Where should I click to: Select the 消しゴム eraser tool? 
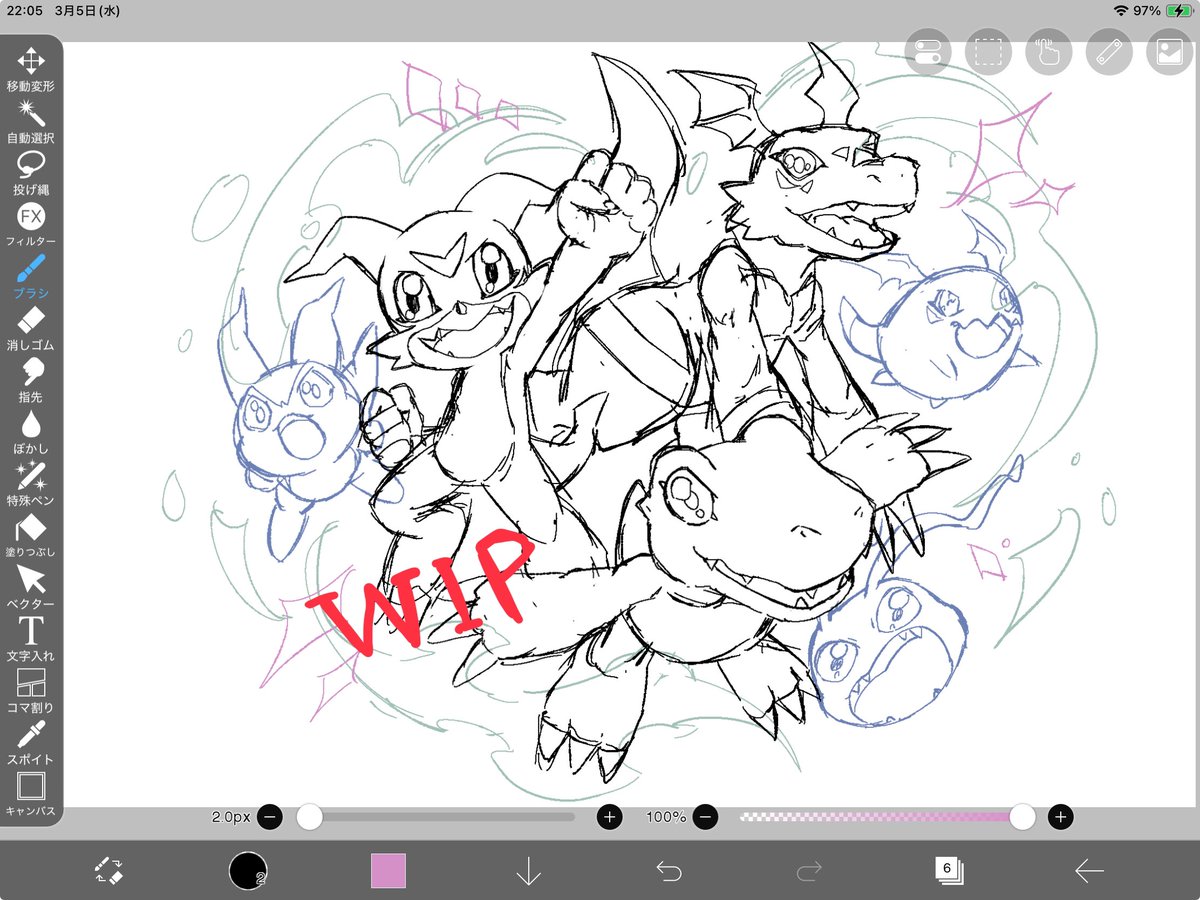tap(31, 329)
